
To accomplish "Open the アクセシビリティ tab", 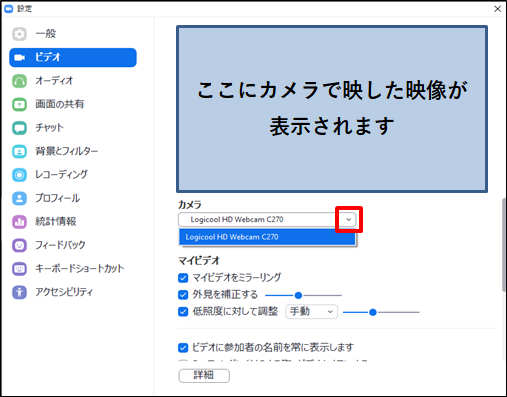I will click(x=73, y=292).
